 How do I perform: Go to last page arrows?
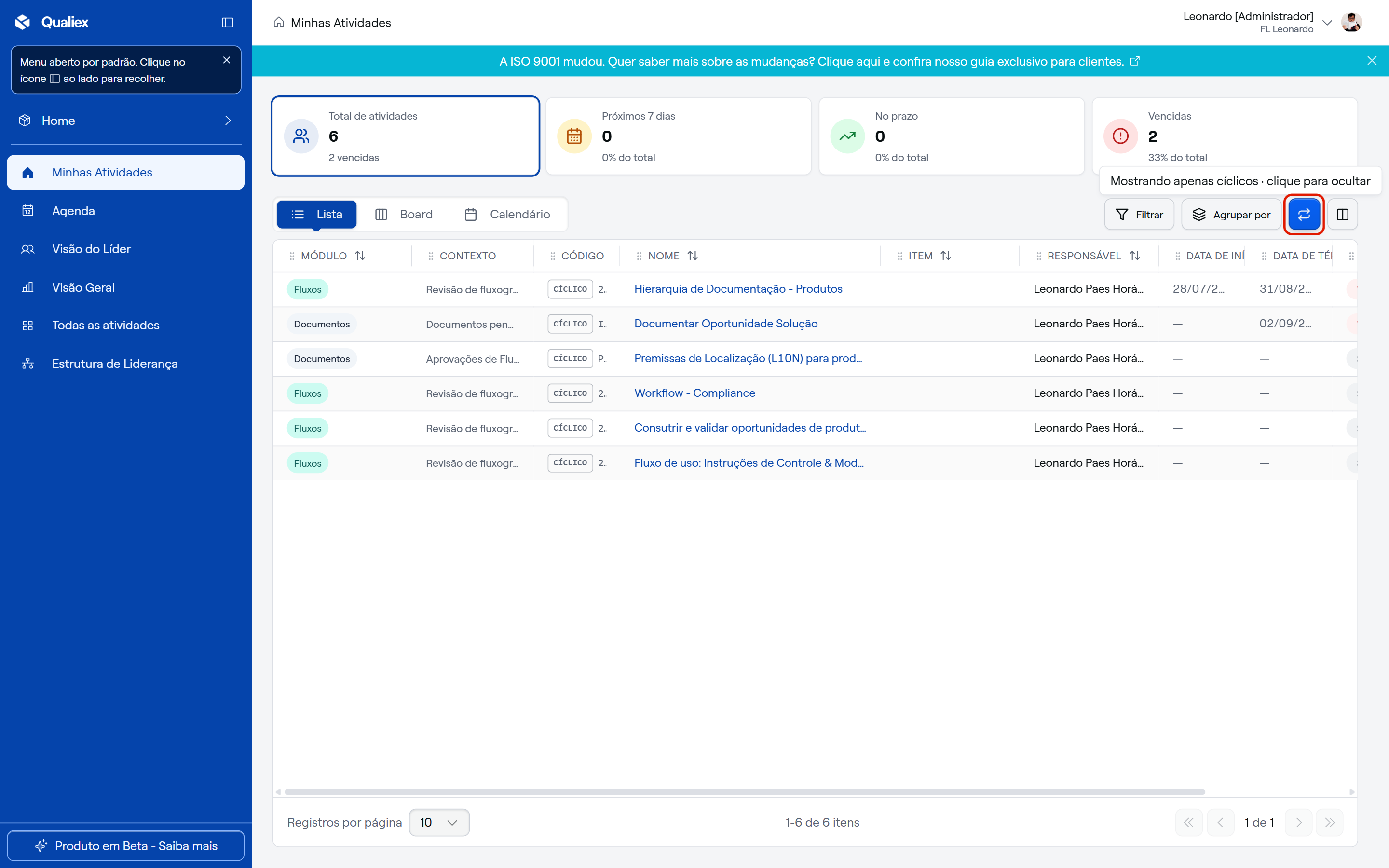pos(1329,823)
